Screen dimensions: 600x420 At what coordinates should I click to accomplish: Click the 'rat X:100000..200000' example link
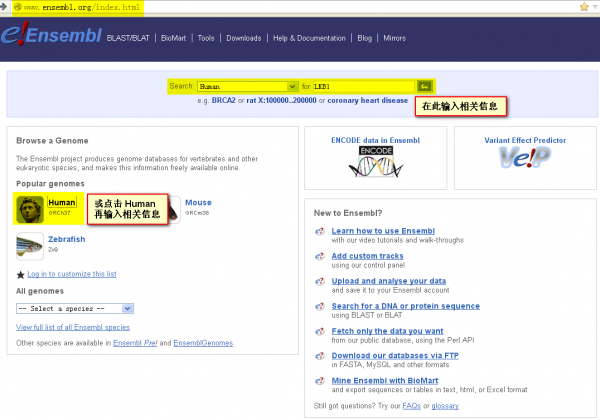281,100
